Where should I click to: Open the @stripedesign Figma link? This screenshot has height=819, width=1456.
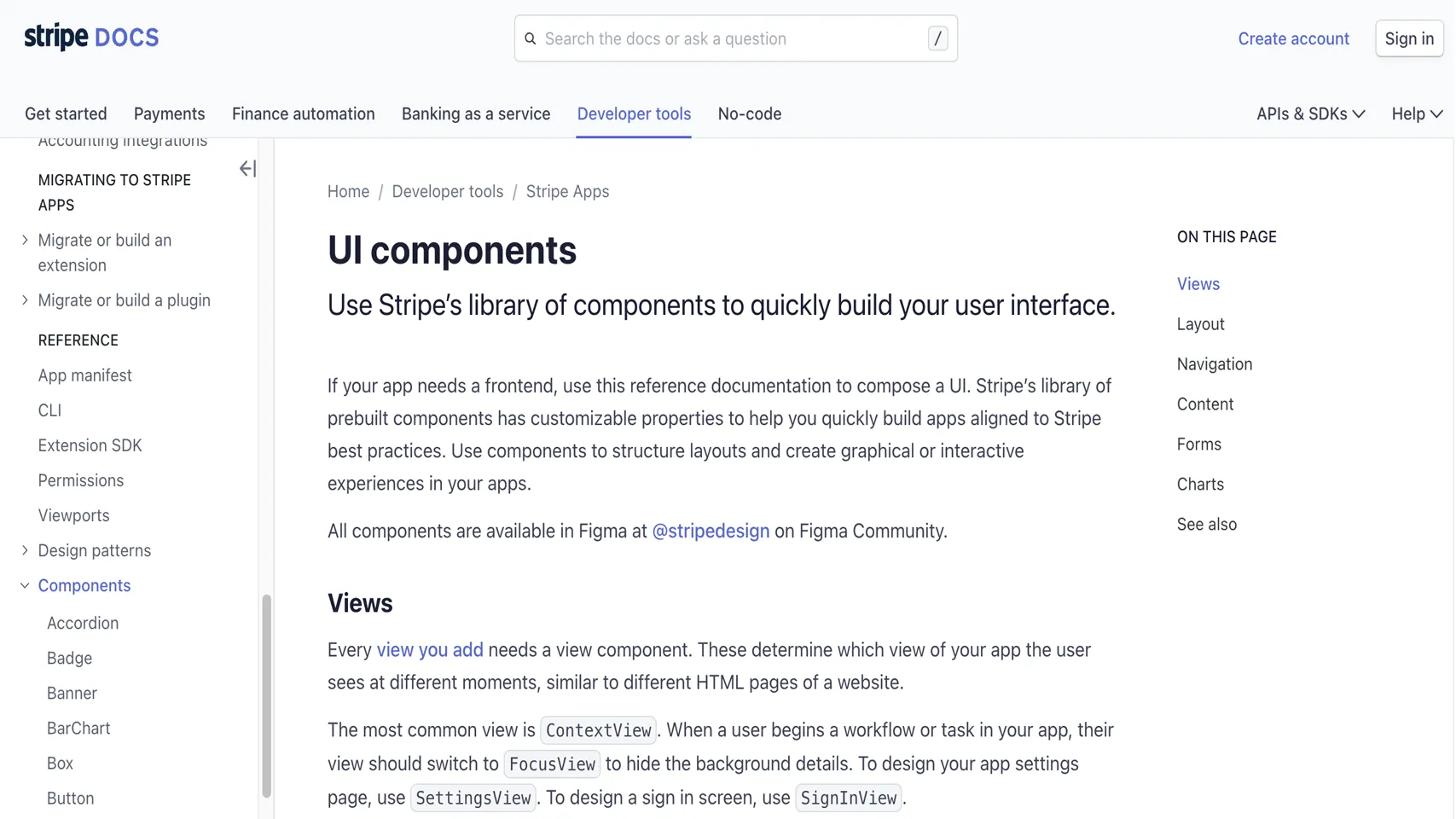click(x=711, y=531)
